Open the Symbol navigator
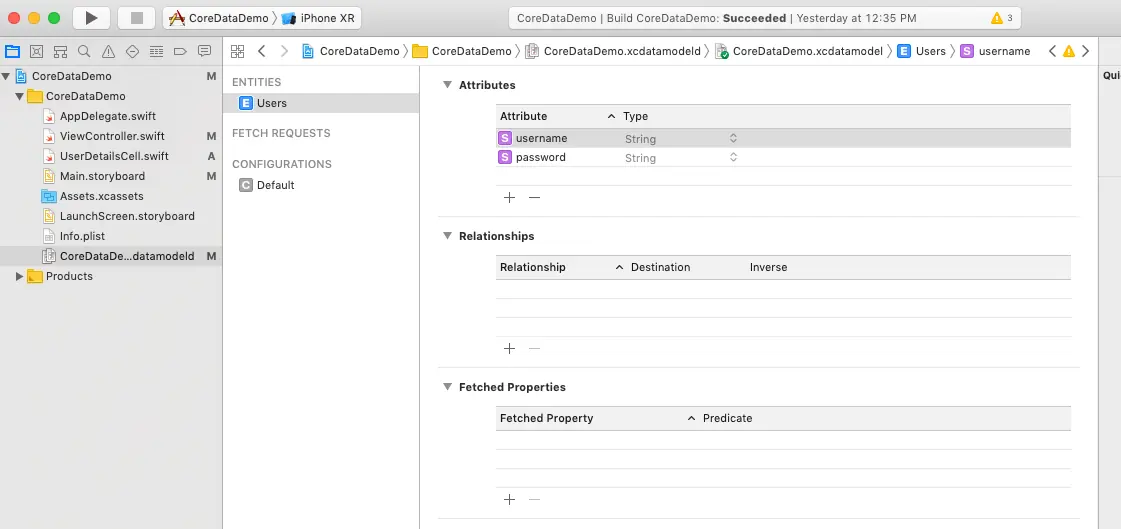1121x529 pixels. [60, 51]
